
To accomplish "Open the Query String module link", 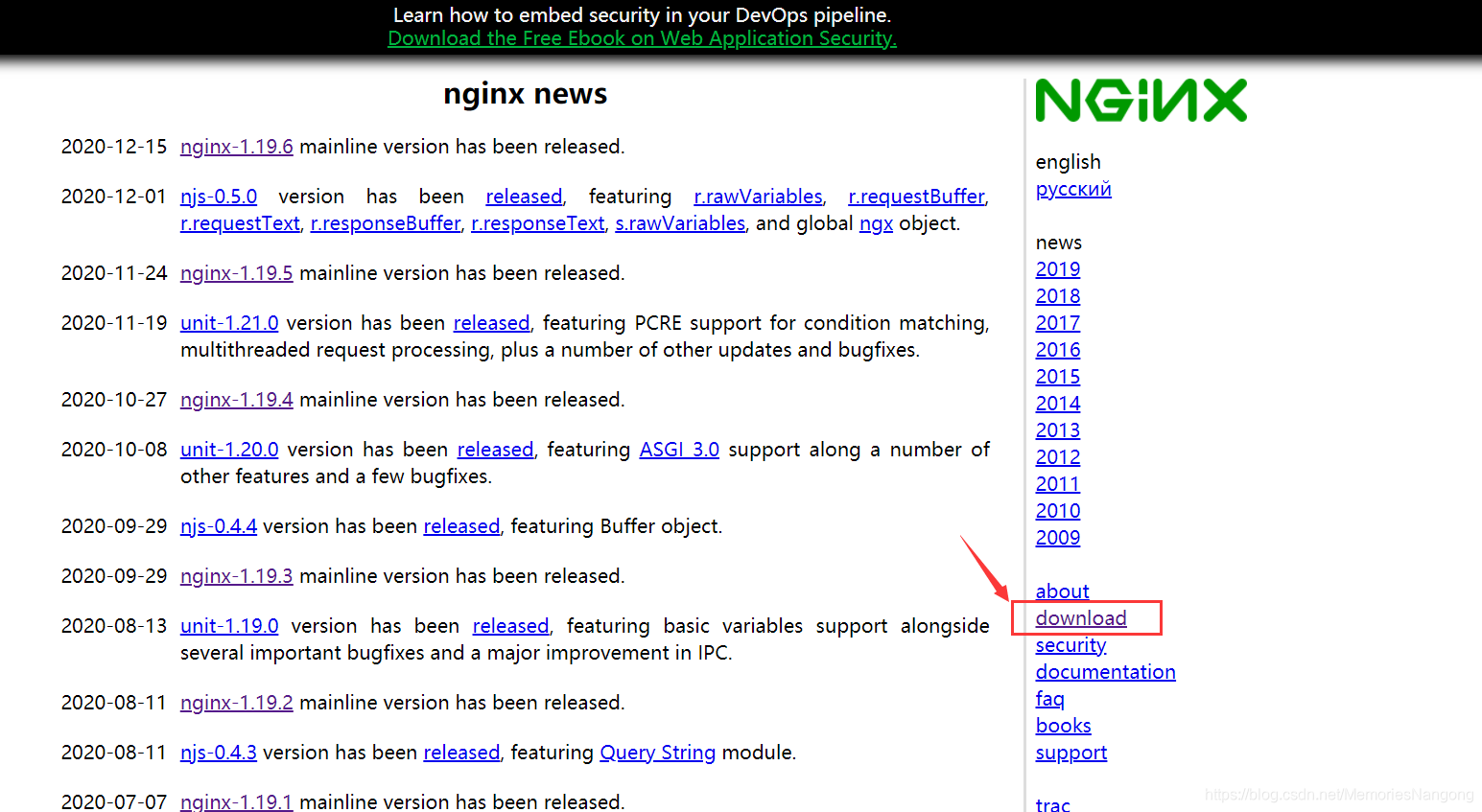I will [657, 753].
